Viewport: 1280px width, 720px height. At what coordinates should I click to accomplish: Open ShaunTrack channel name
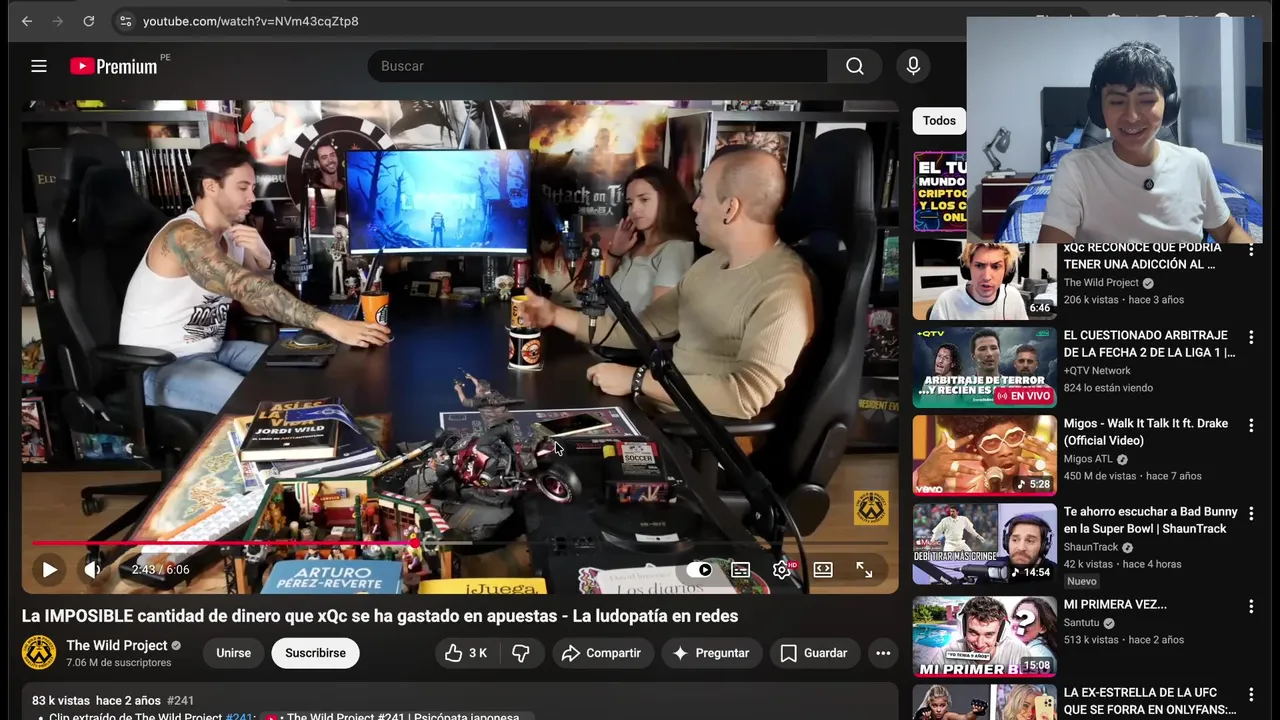1091,547
